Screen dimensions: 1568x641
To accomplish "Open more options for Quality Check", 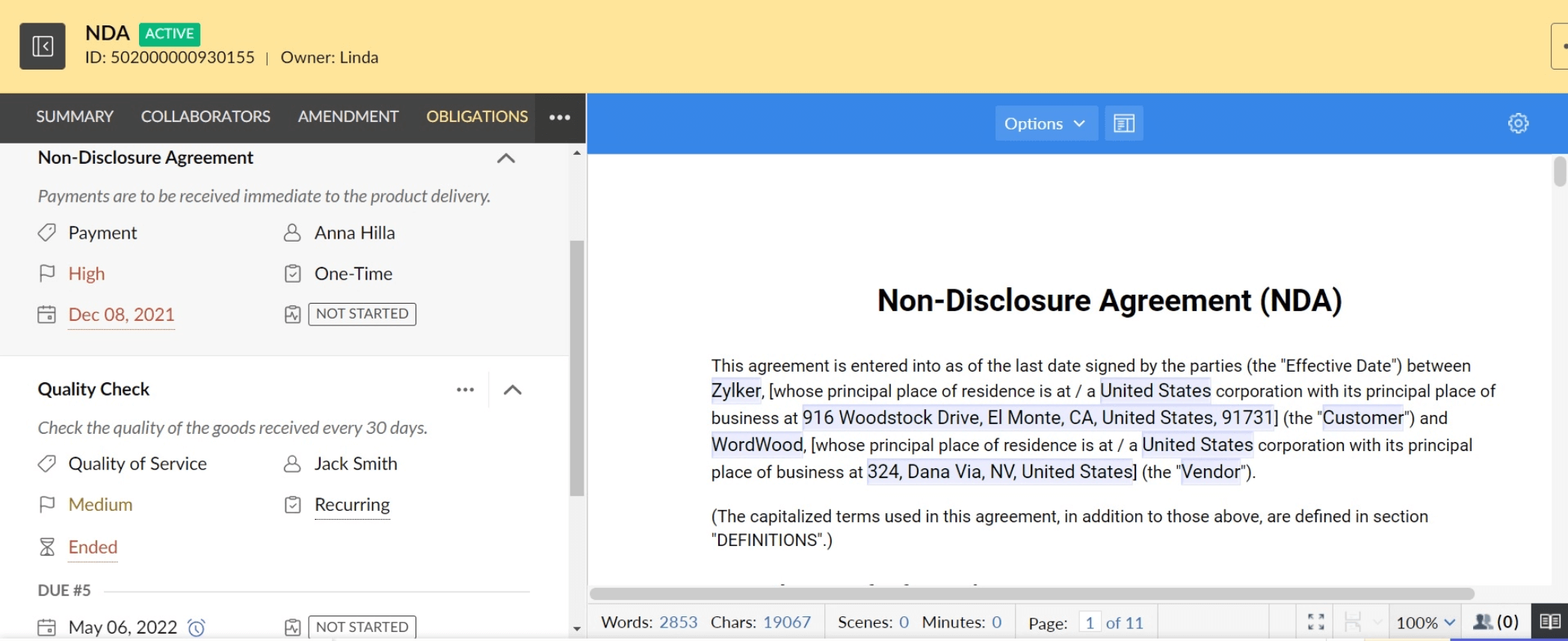I will point(465,390).
